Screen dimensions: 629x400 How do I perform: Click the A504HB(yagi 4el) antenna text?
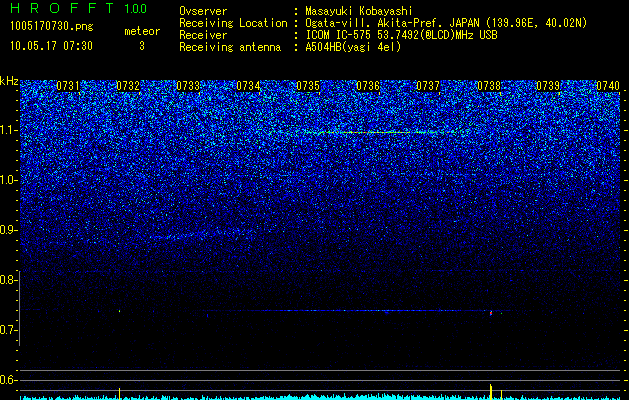click(353, 47)
